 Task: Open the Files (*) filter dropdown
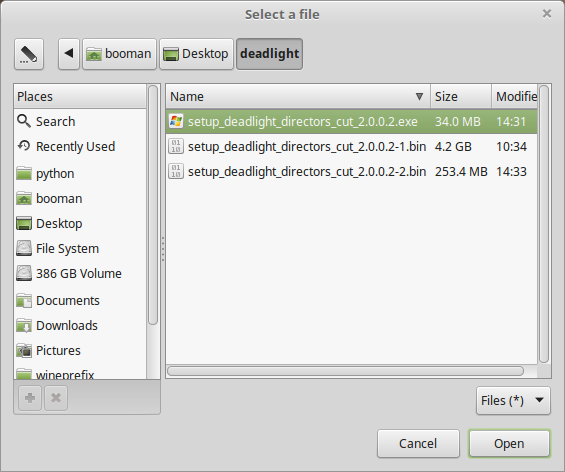tap(513, 400)
